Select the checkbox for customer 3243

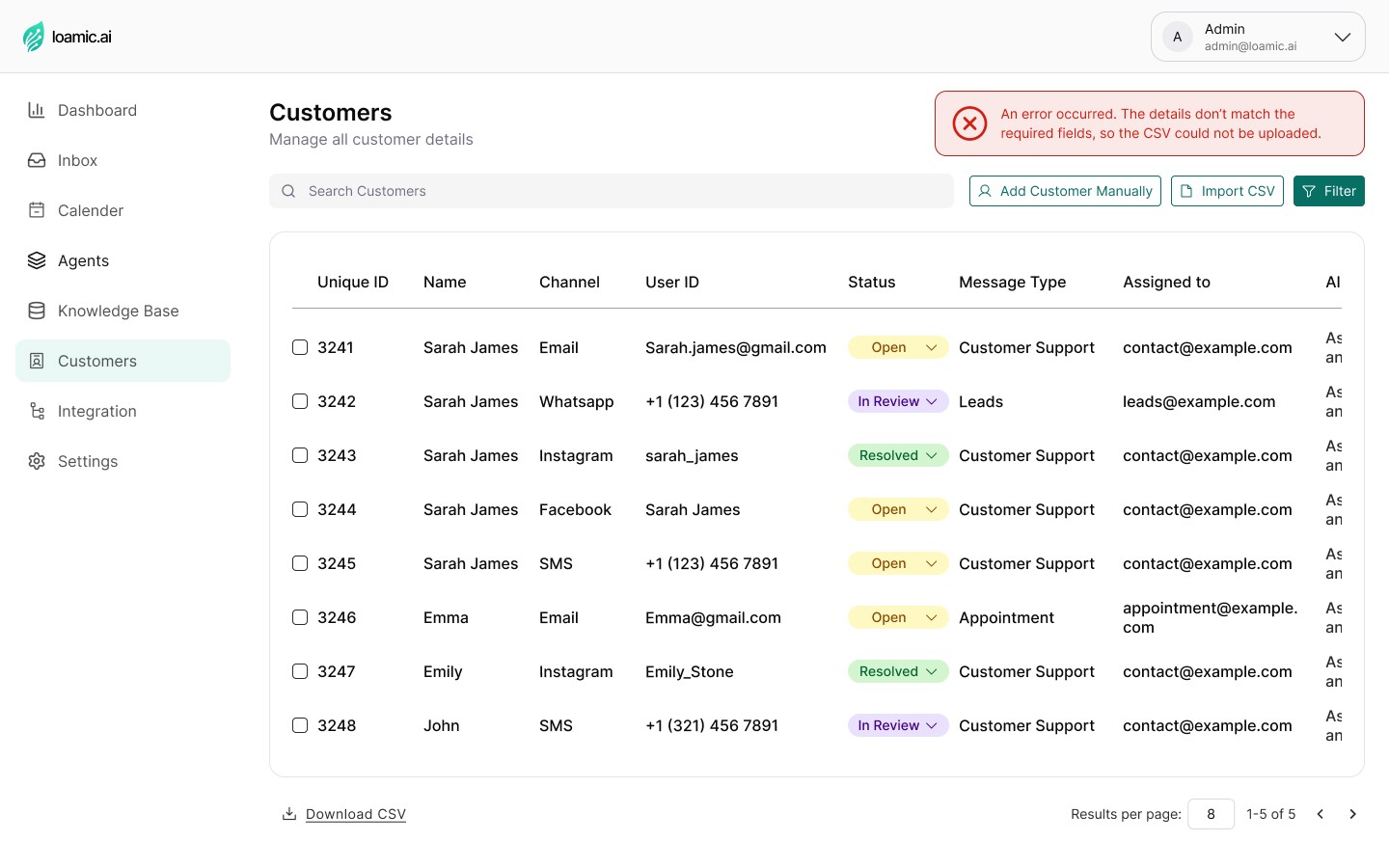click(x=300, y=455)
